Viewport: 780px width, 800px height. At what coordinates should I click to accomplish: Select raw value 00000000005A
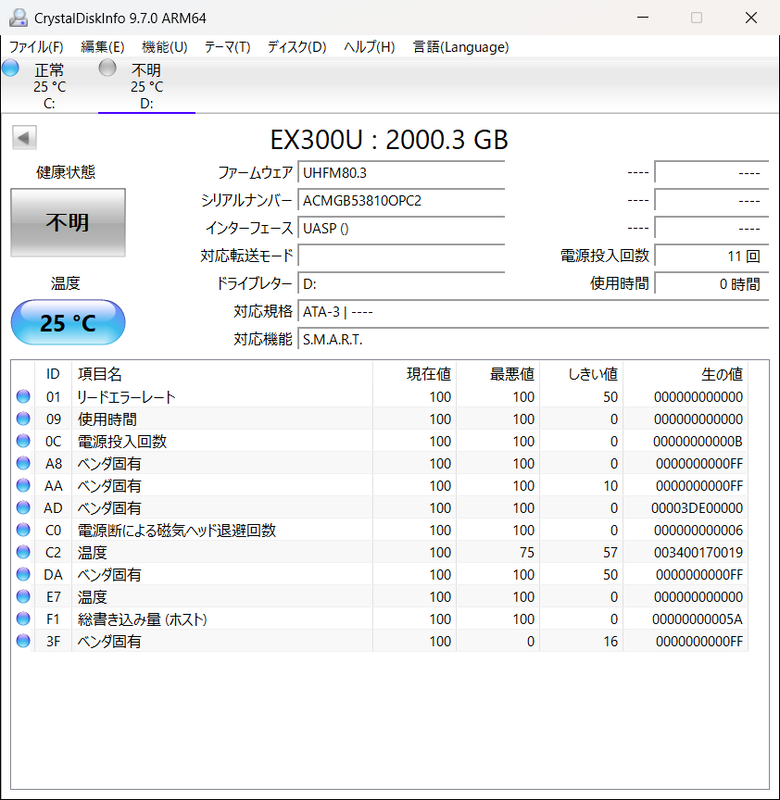pyautogui.click(x=697, y=619)
